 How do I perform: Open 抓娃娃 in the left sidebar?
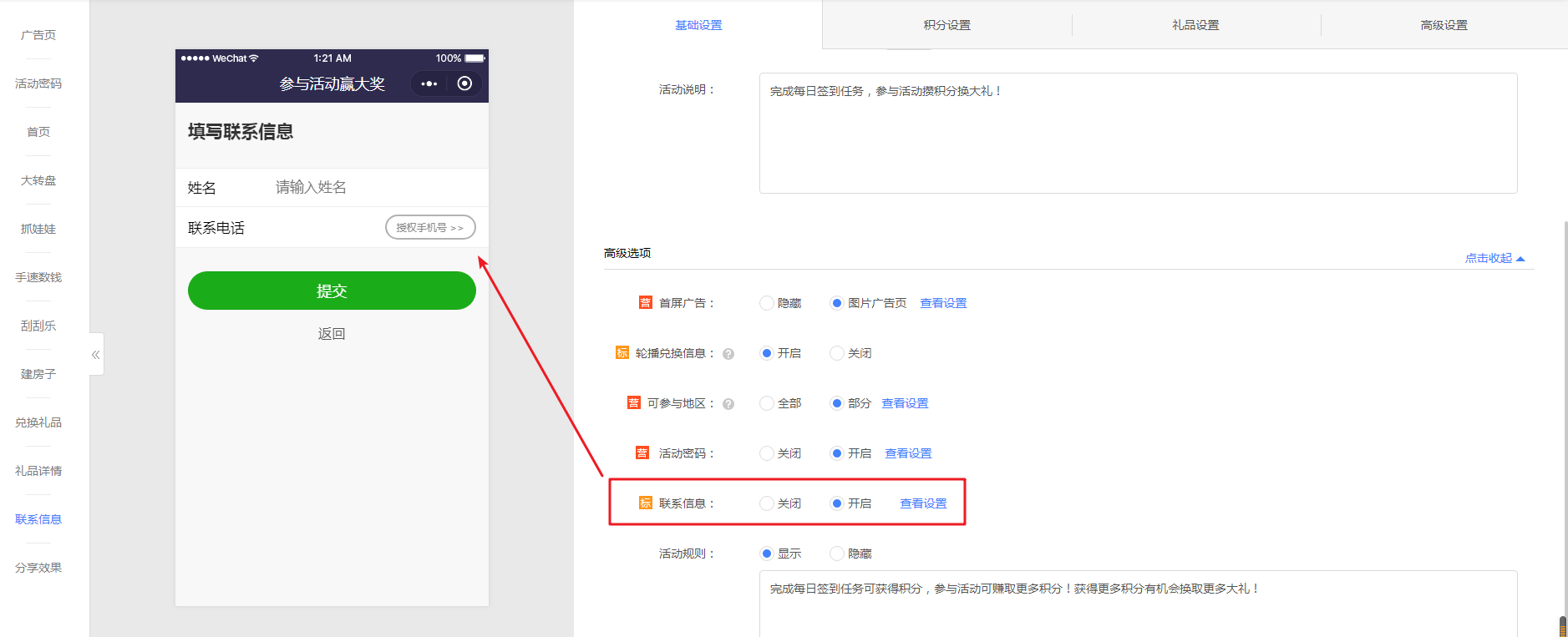(38, 229)
